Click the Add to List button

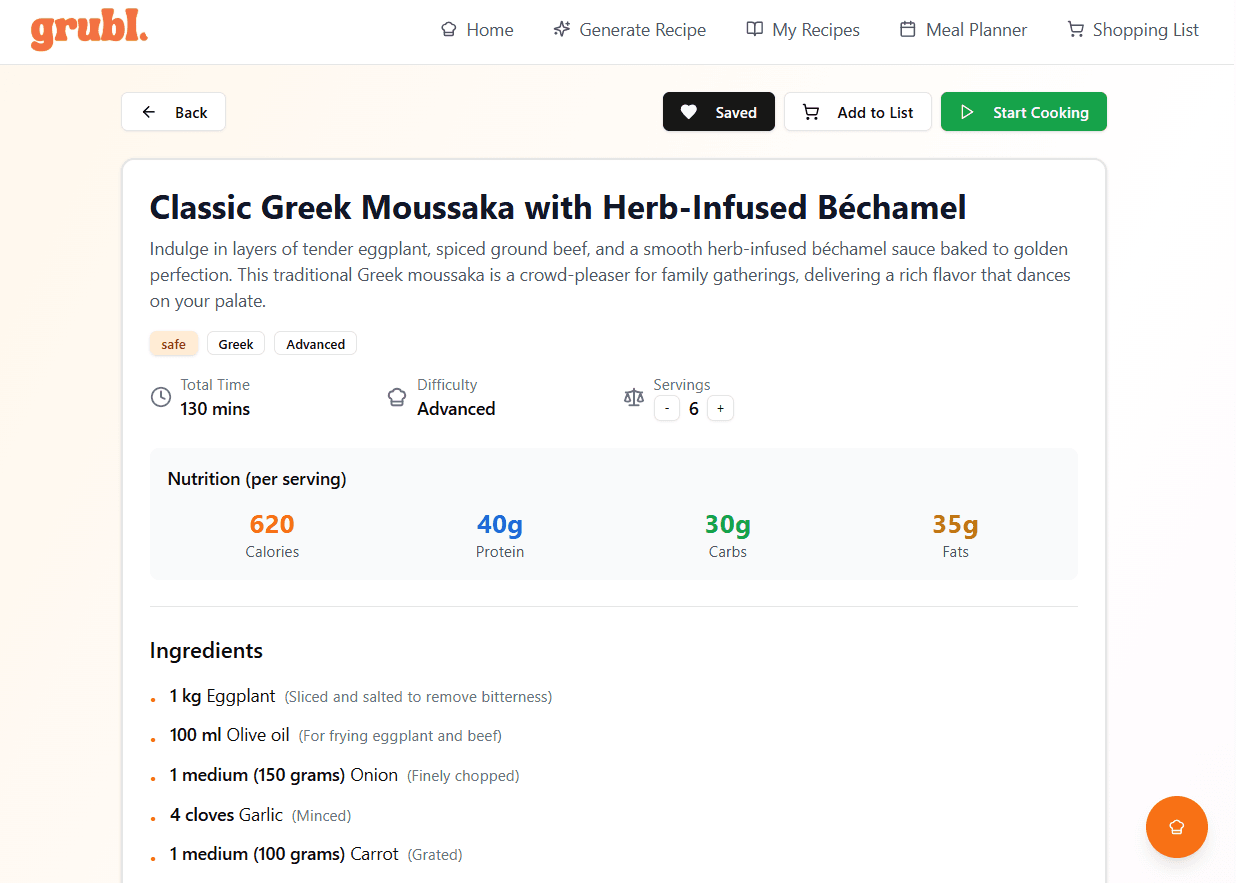click(x=857, y=112)
